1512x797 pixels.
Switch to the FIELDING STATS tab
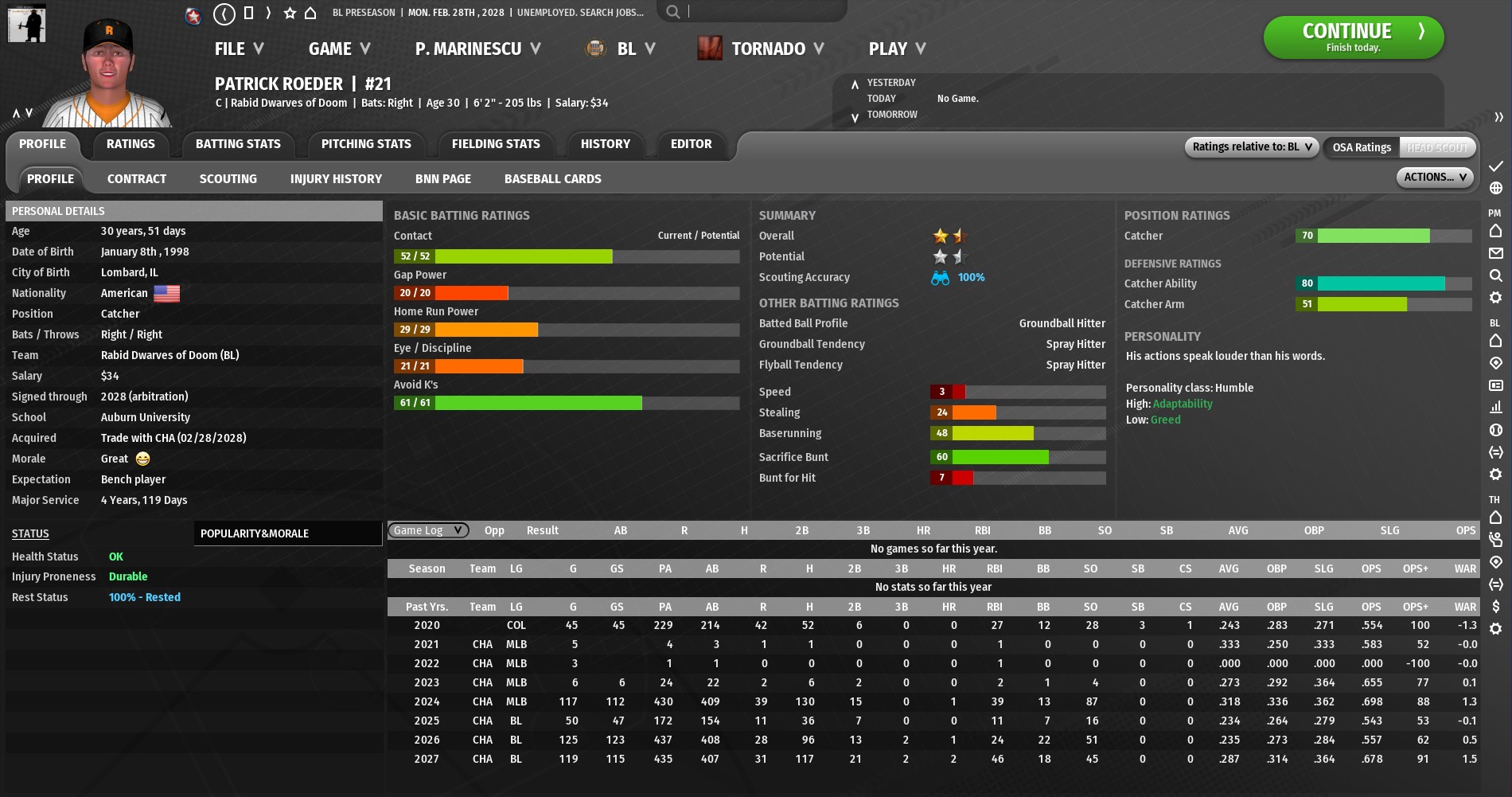point(496,144)
